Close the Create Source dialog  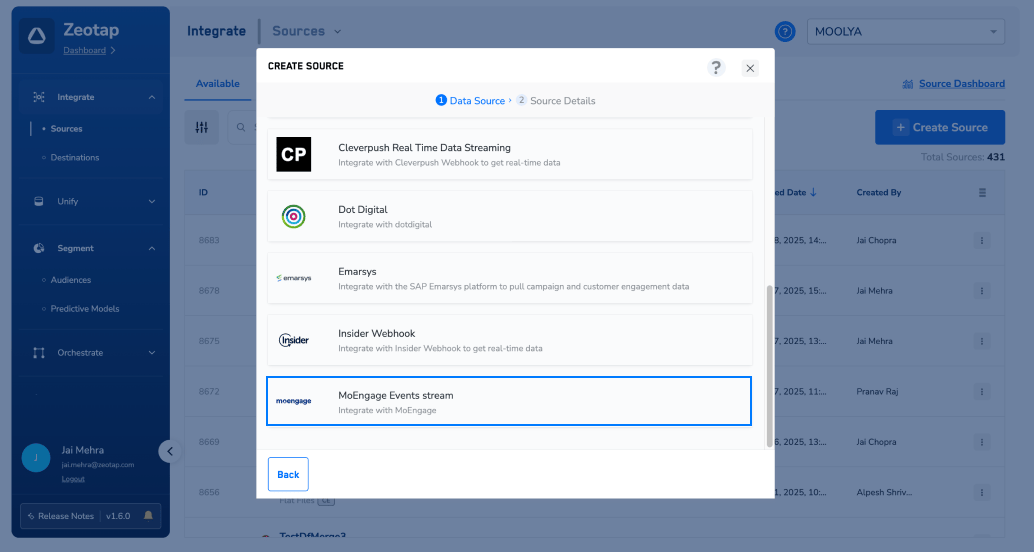coord(750,68)
